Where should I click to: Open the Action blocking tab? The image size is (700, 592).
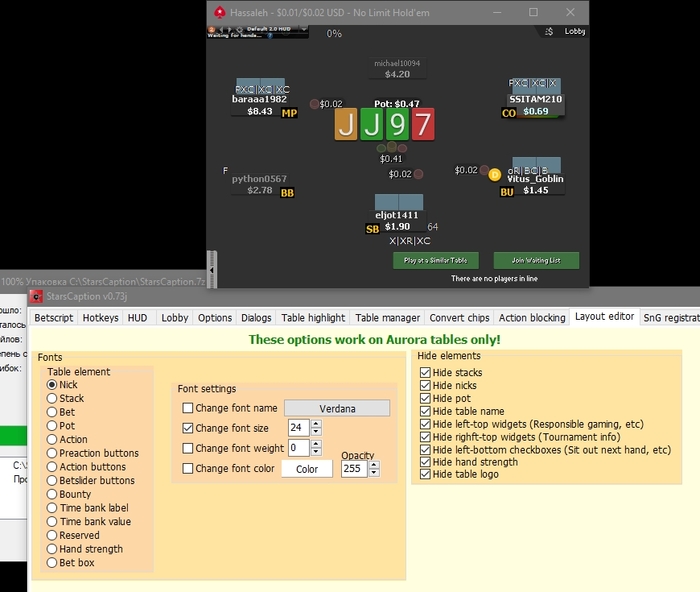click(x=532, y=317)
